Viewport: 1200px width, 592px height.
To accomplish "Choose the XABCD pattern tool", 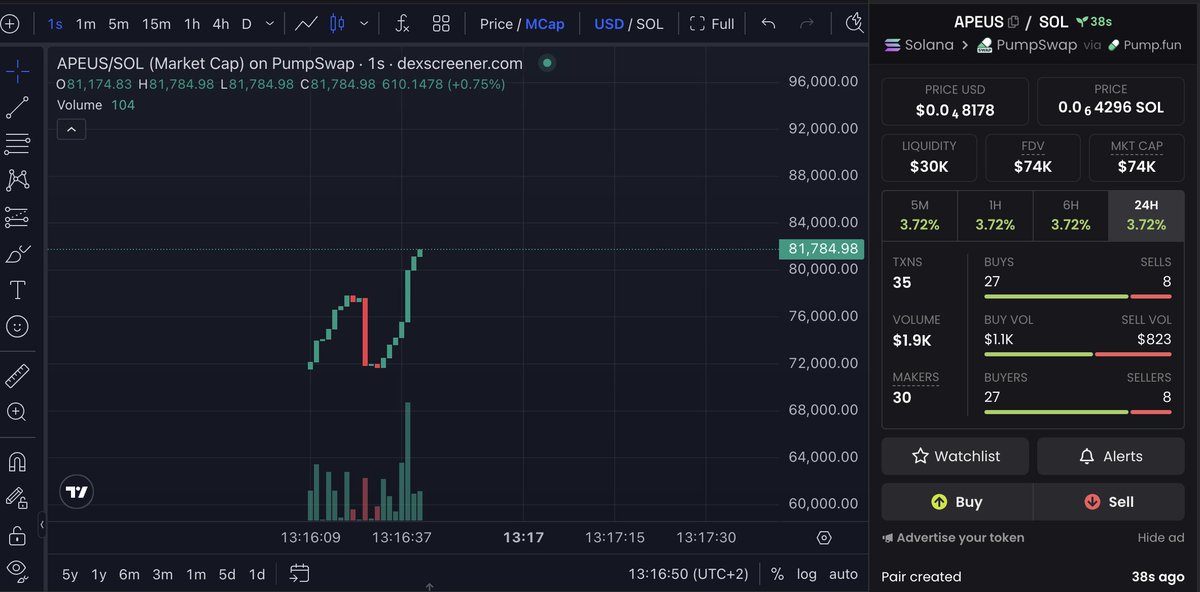I will (x=17, y=180).
